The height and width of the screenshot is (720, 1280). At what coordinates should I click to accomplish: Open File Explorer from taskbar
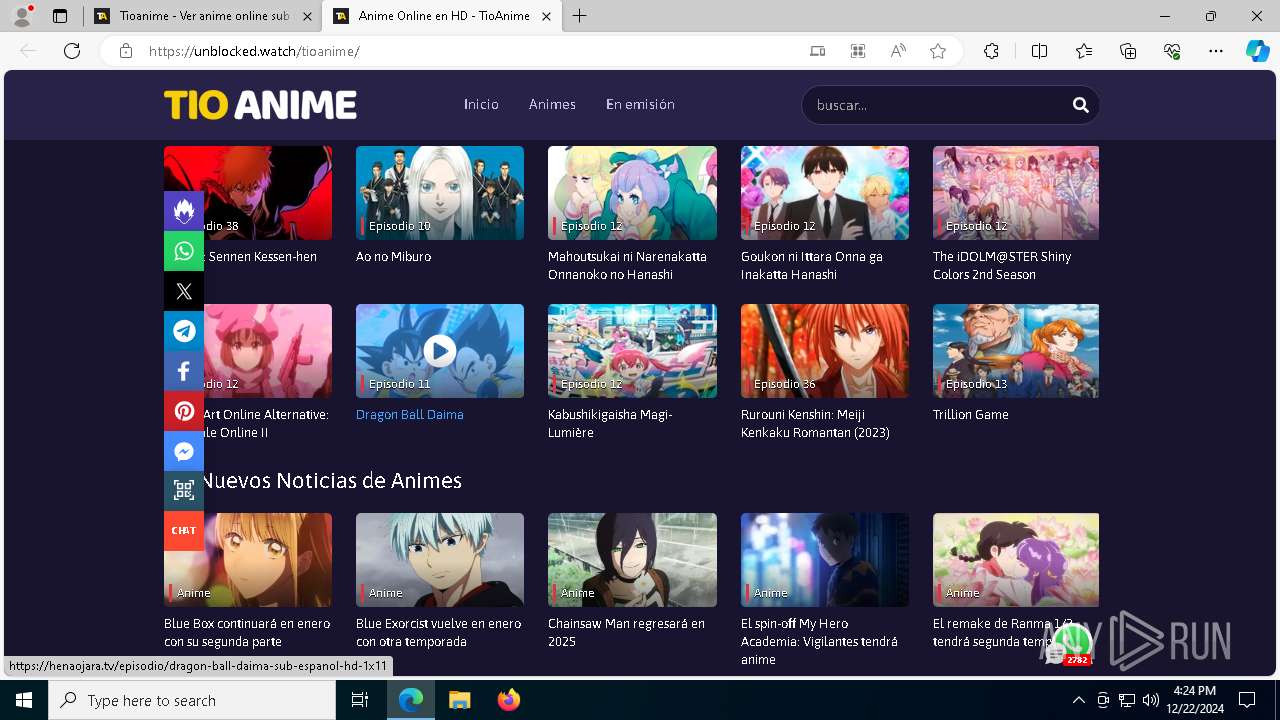pyautogui.click(x=459, y=700)
